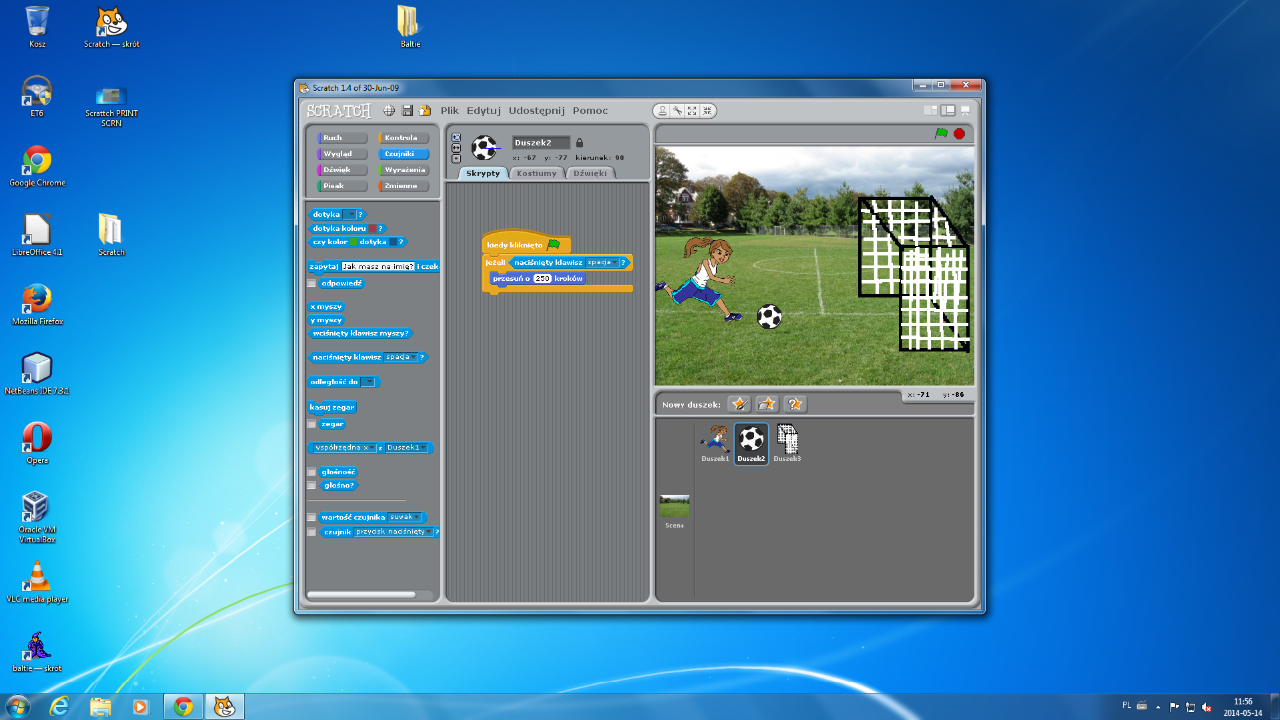Image resolution: width=1280 pixels, height=720 pixels.
Task: Tick the głośno? checkbox
Action: pos(312,486)
